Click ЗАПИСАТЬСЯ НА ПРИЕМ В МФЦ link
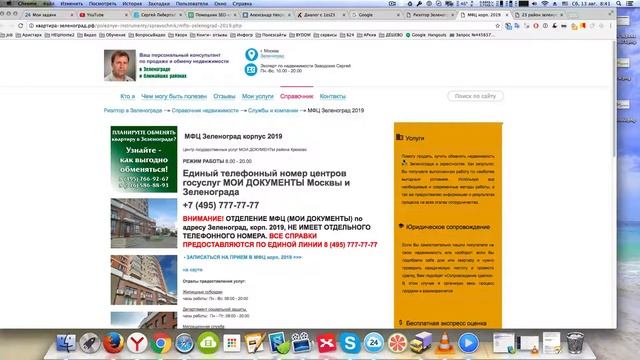 (244, 257)
